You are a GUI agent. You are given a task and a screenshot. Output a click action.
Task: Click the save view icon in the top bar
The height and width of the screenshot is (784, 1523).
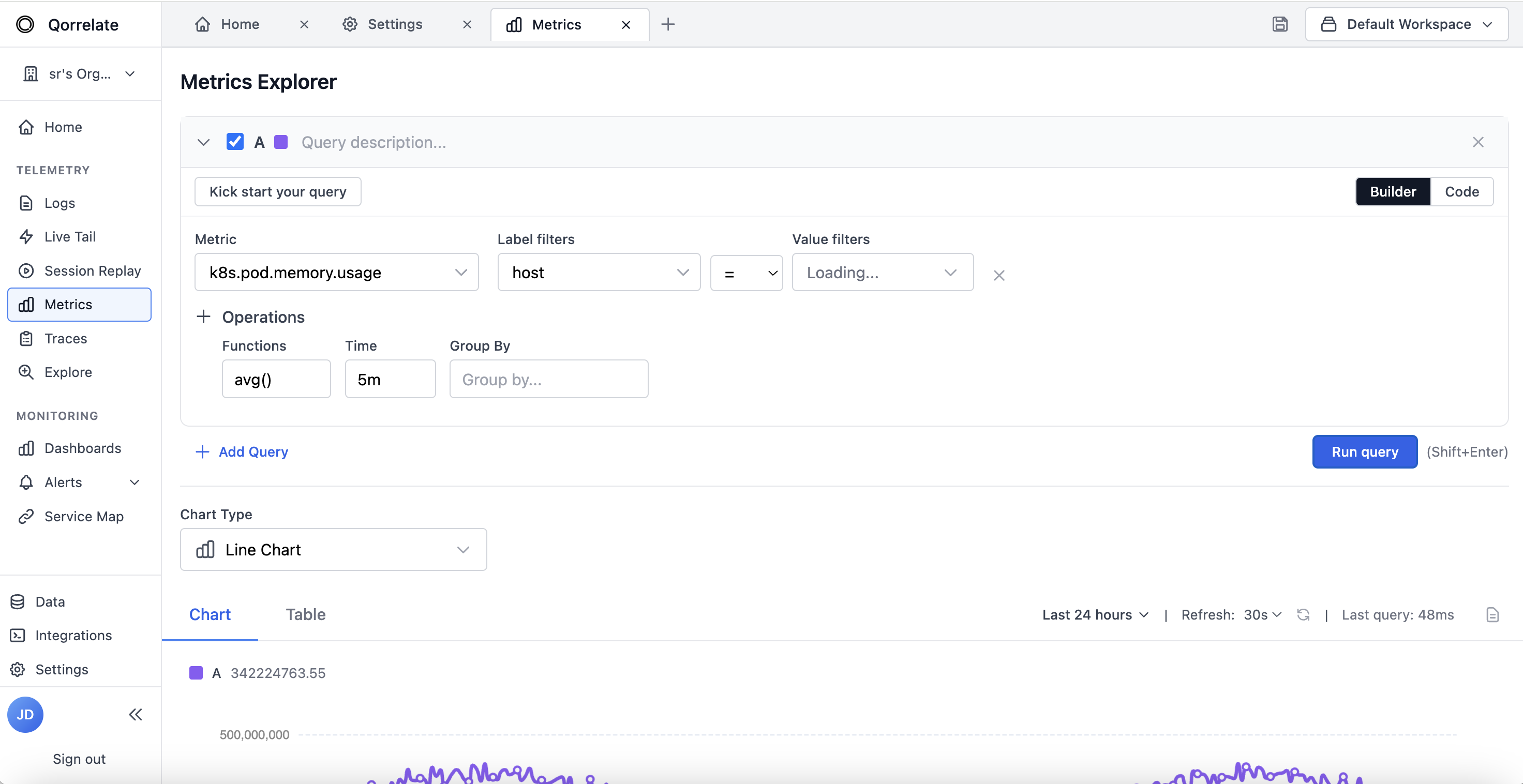point(1280,24)
